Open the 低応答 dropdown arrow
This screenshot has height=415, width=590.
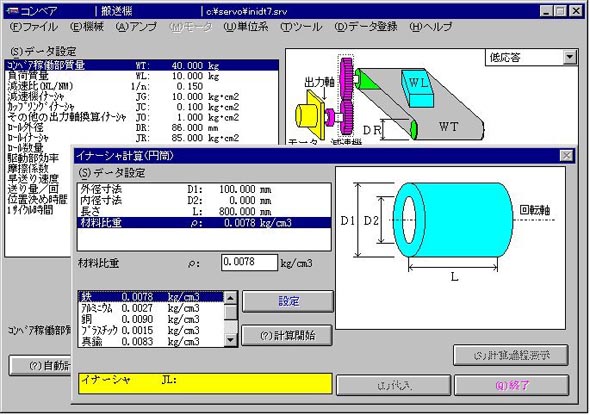pos(570,57)
